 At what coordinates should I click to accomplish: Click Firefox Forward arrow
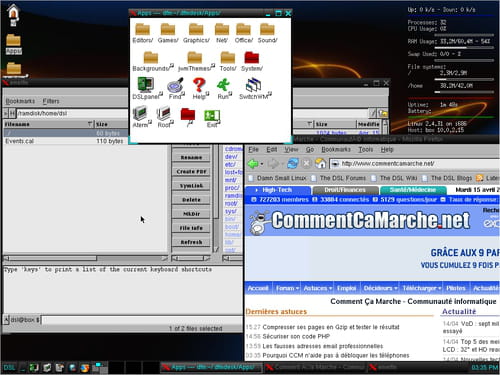273,164
